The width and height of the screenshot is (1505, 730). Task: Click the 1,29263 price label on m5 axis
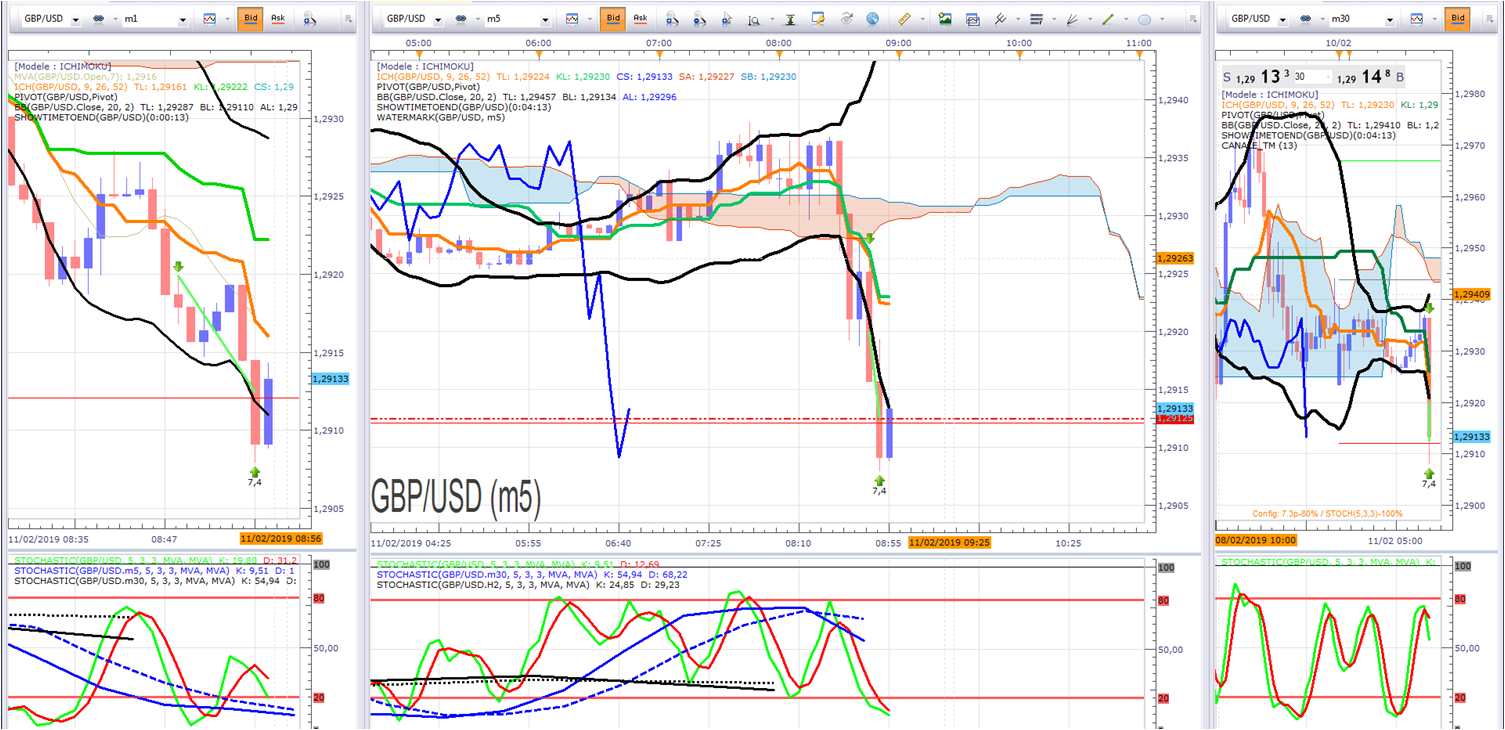[1174, 258]
